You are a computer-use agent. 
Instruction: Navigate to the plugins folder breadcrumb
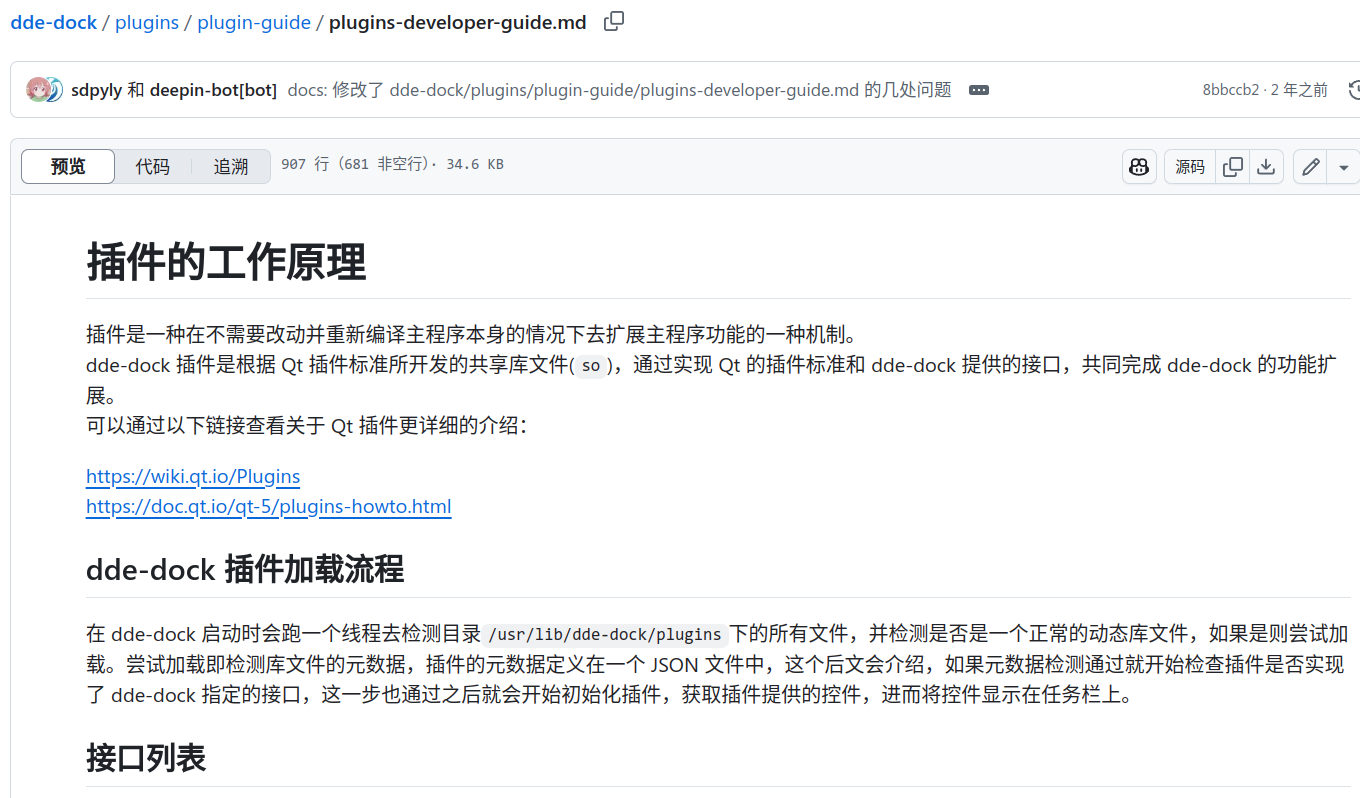(147, 22)
